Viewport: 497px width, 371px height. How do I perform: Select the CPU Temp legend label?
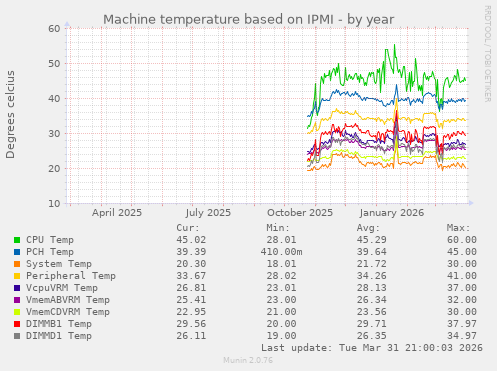(x=50, y=240)
